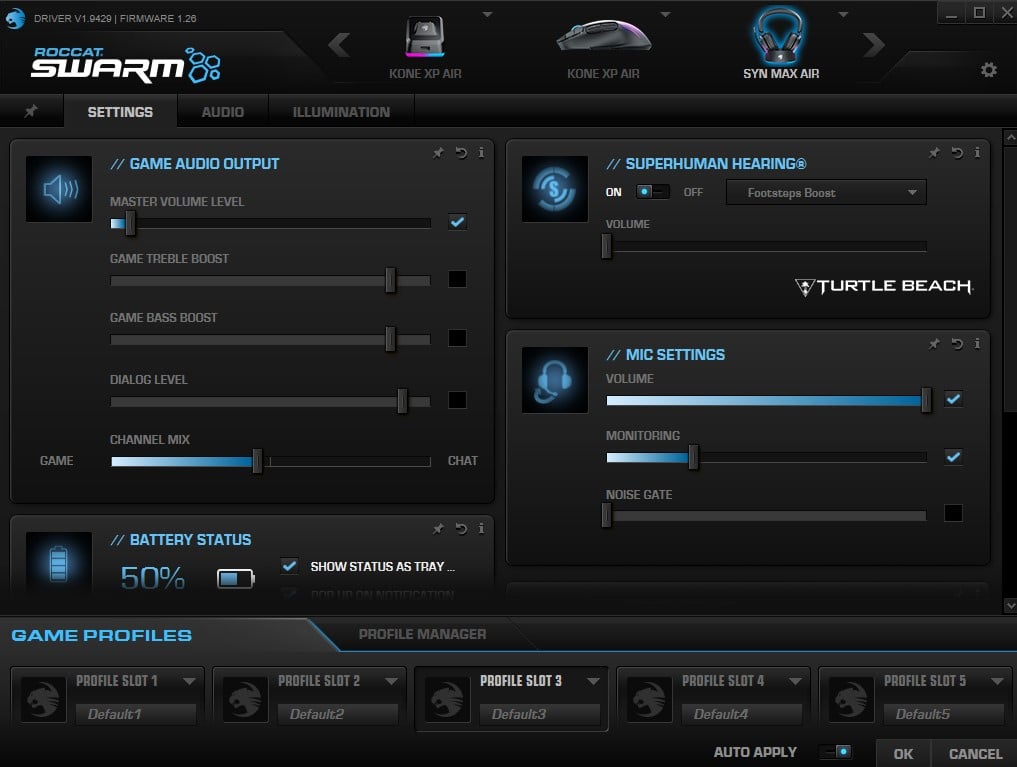This screenshot has height=767, width=1017.
Task: Open the Profile Manager tab
Action: (422, 634)
